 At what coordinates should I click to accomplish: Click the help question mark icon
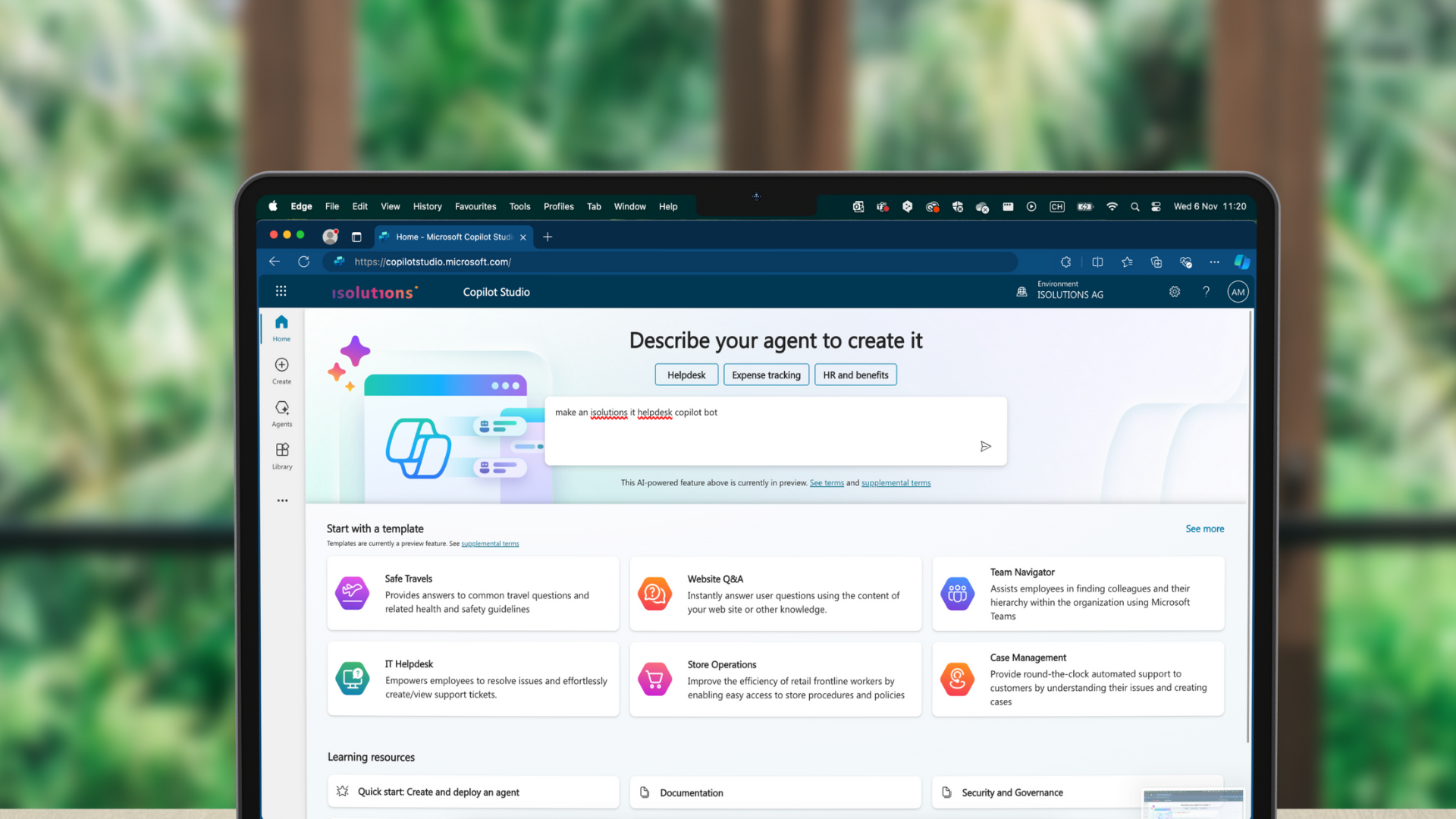pyautogui.click(x=1206, y=292)
